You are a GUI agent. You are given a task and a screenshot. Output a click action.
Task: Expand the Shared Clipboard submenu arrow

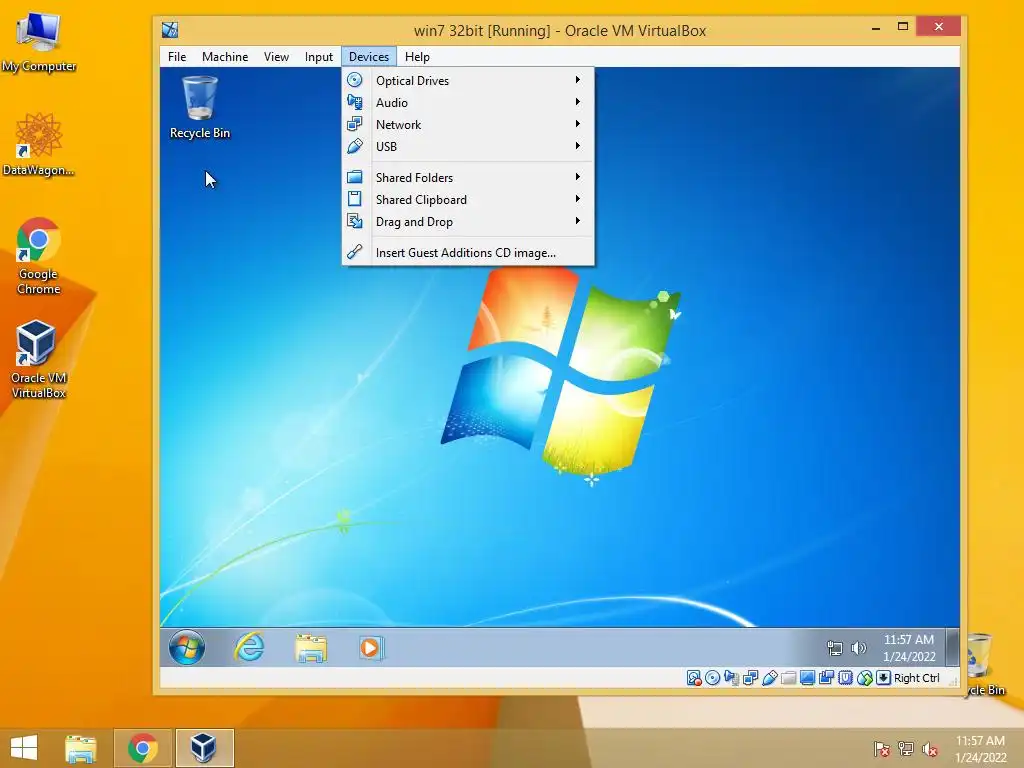(578, 199)
